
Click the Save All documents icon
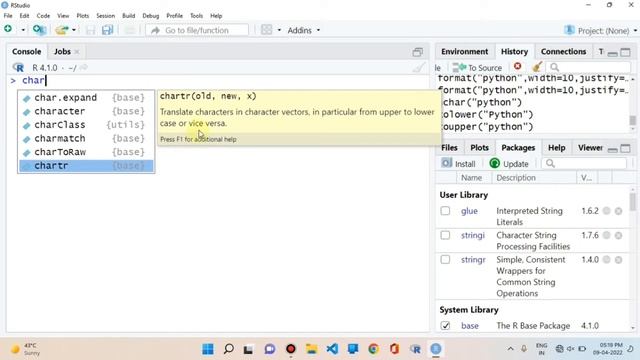point(107,30)
